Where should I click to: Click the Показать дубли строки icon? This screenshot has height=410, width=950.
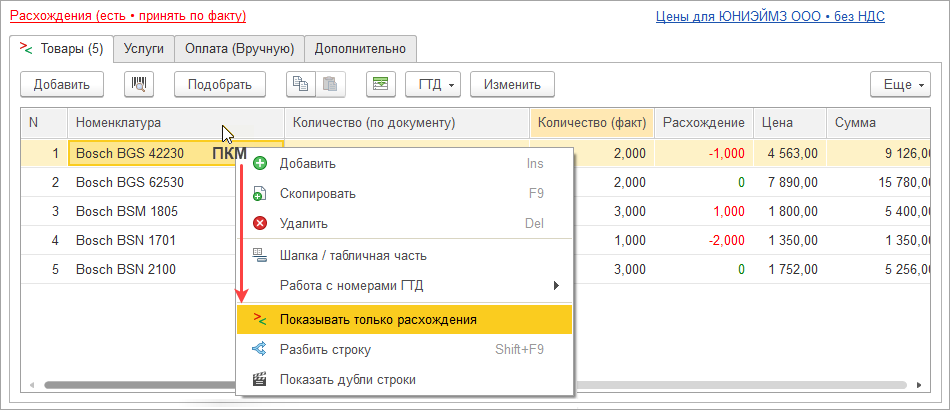(x=260, y=380)
